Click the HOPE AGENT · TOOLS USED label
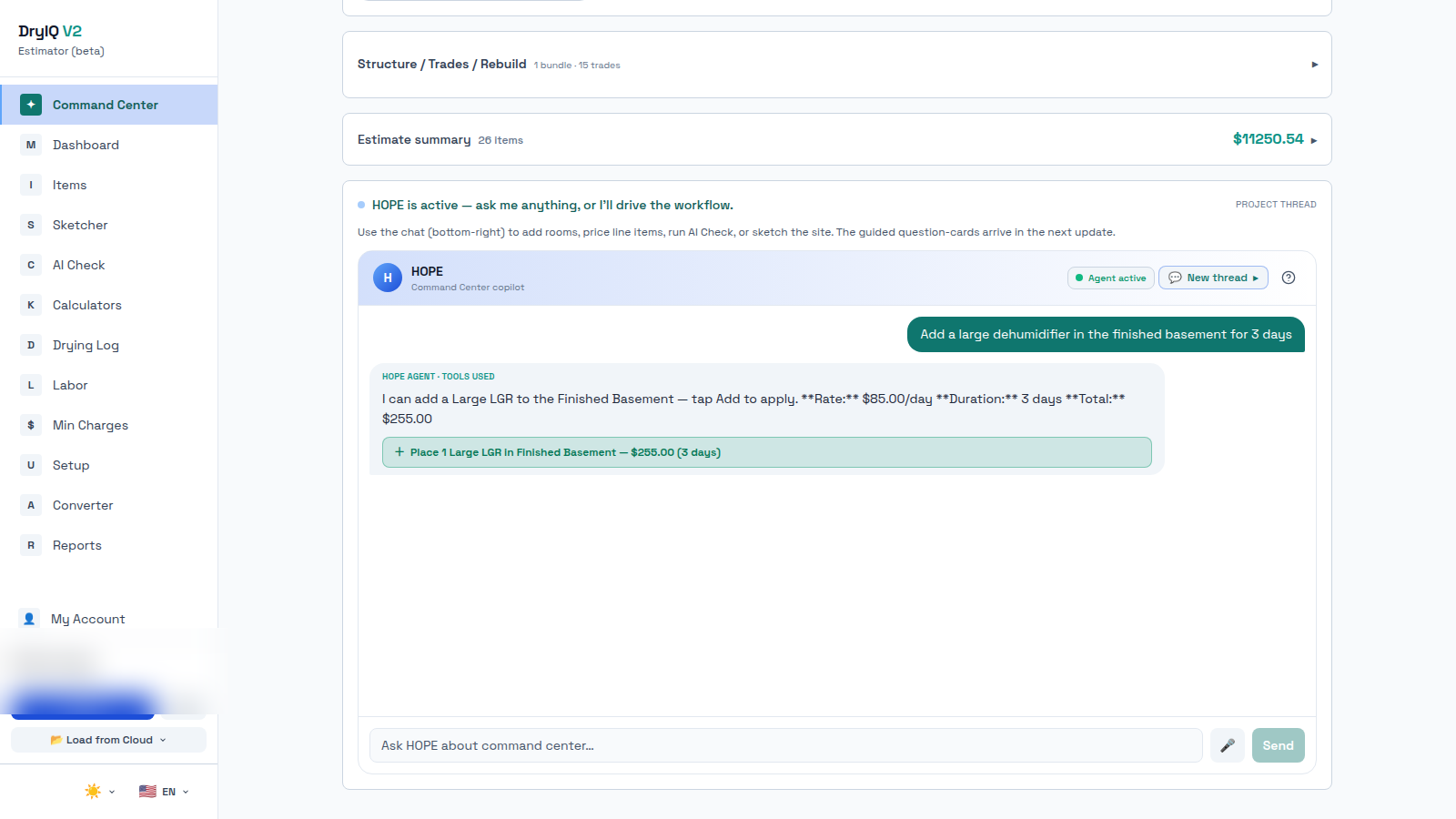Screen dimensions: 1456x819 [x=439, y=376]
